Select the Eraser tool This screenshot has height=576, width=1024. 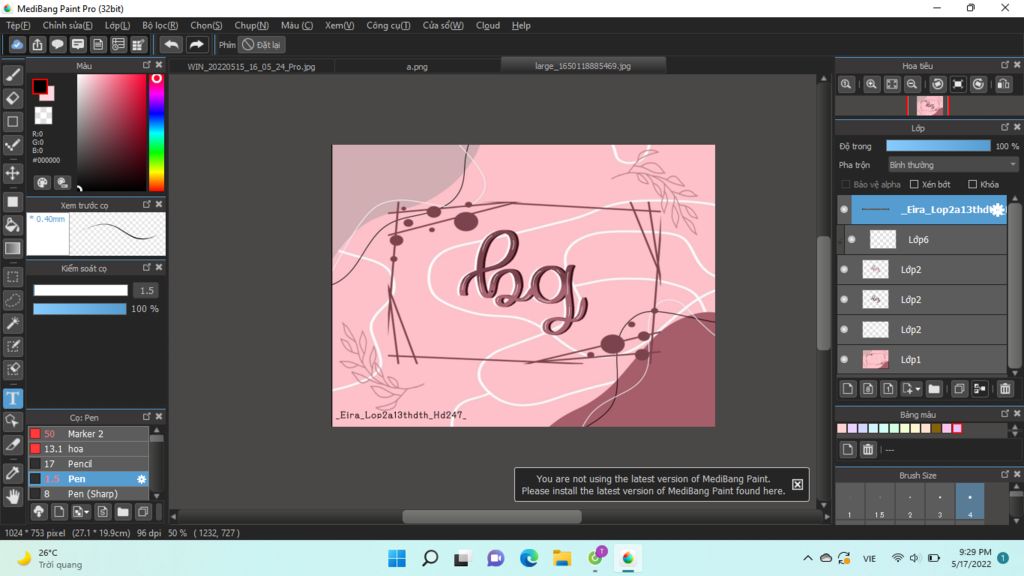12,99
